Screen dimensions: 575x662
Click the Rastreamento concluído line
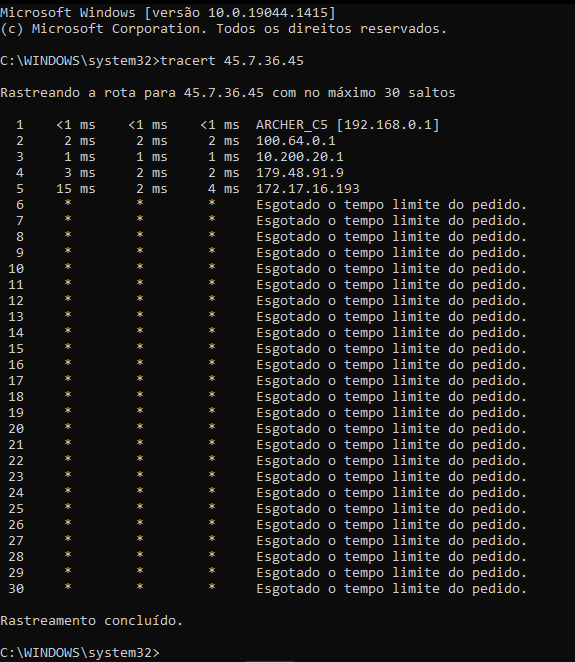92,621
